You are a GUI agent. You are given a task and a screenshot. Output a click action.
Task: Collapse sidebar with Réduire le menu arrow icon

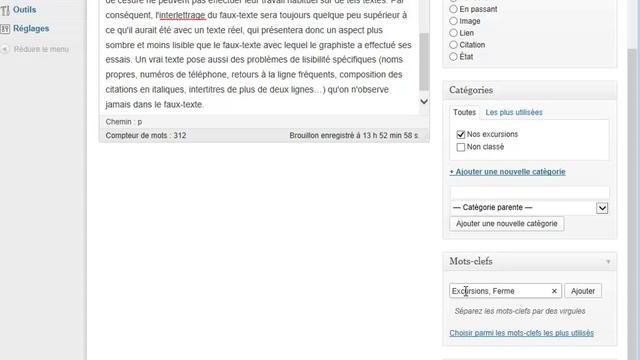tap(5, 49)
